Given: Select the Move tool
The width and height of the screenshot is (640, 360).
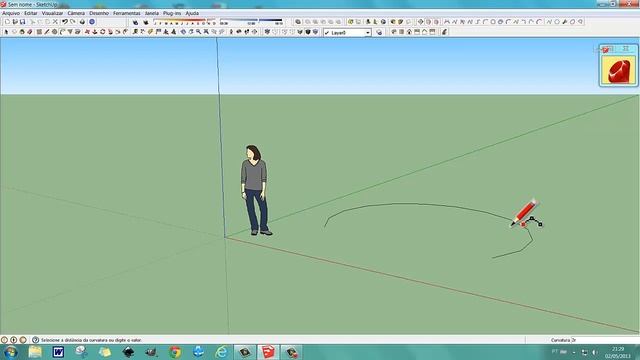Looking at the screenshot, I should (x=87, y=32).
